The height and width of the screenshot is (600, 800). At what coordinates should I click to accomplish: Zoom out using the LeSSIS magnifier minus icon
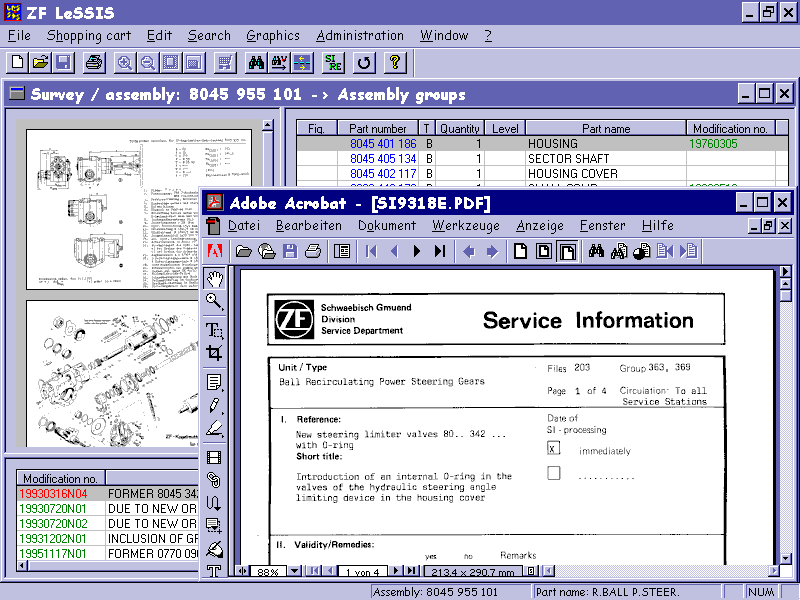pos(147,63)
